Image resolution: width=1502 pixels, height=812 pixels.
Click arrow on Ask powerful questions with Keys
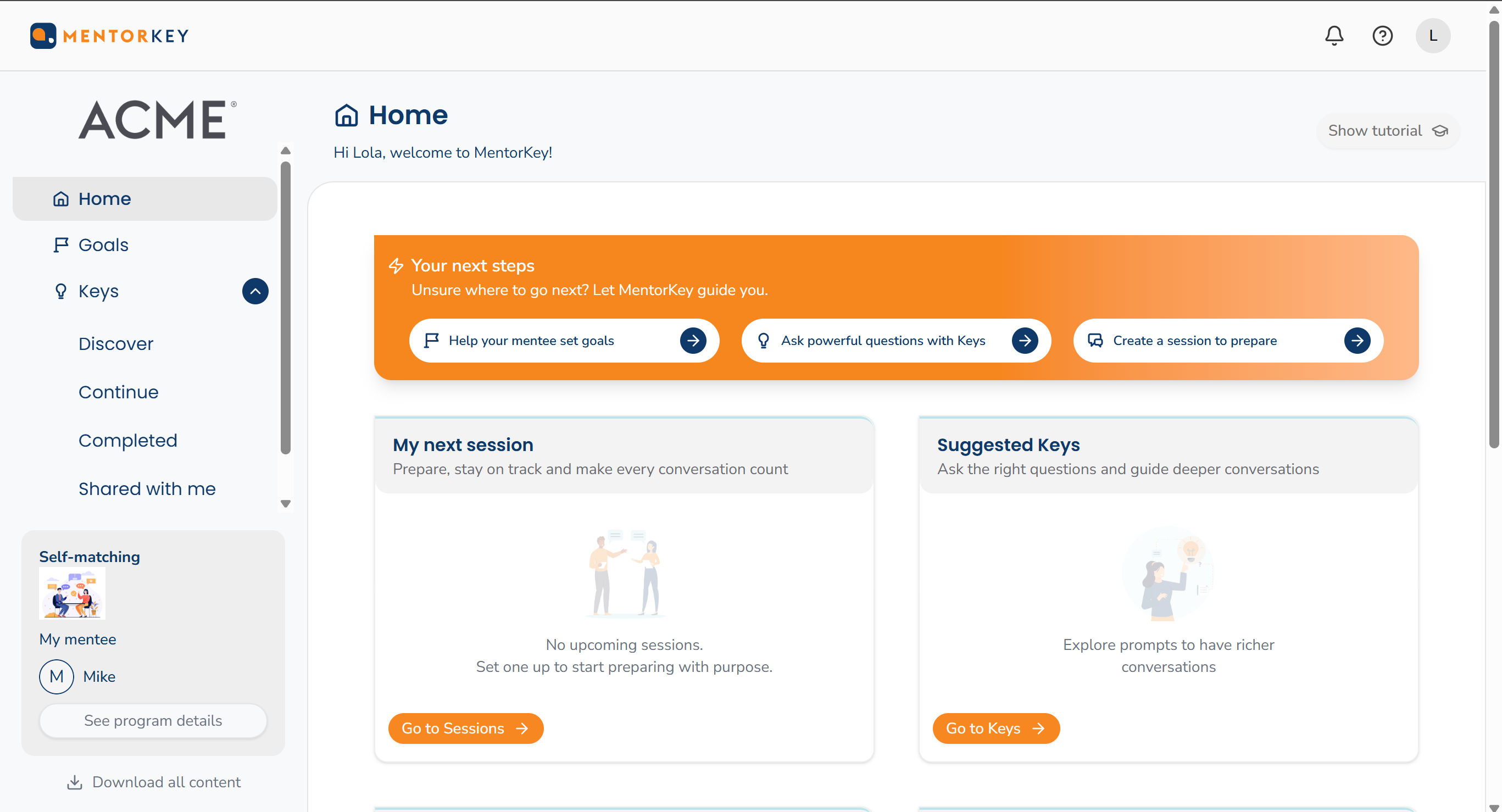point(1025,341)
